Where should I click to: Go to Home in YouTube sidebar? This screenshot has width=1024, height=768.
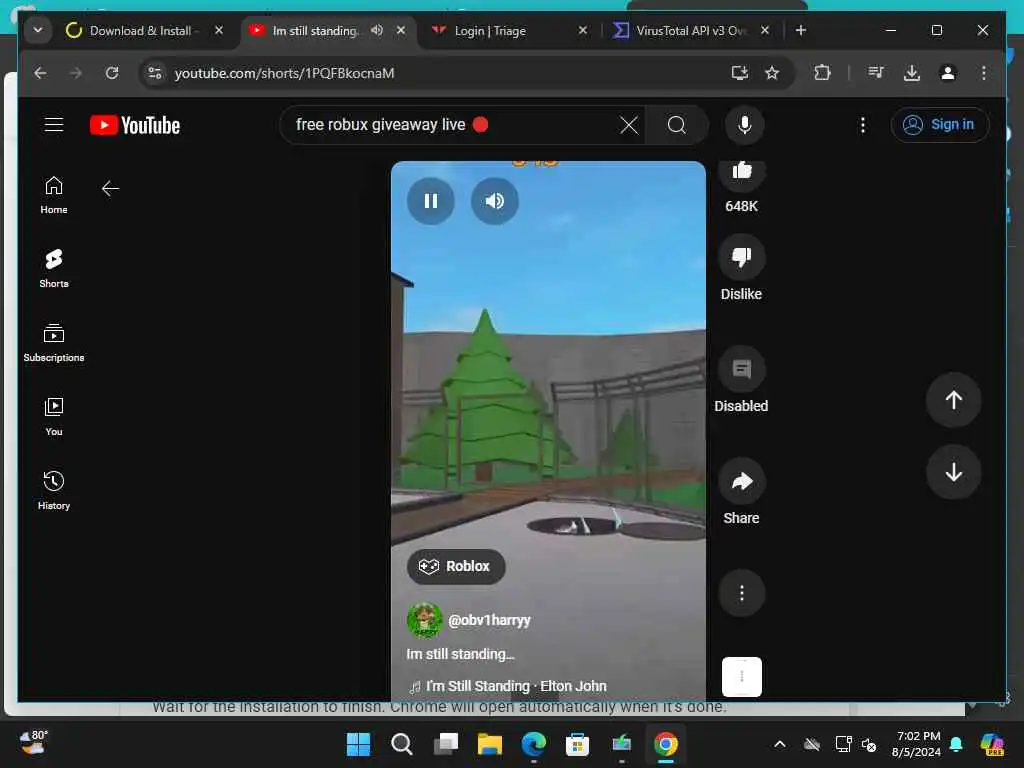(x=54, y=195)
